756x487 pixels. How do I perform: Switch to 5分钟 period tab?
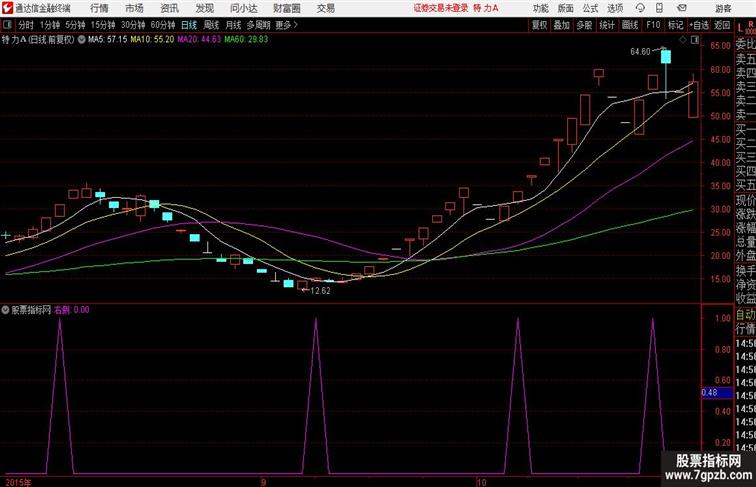[75, 25]
